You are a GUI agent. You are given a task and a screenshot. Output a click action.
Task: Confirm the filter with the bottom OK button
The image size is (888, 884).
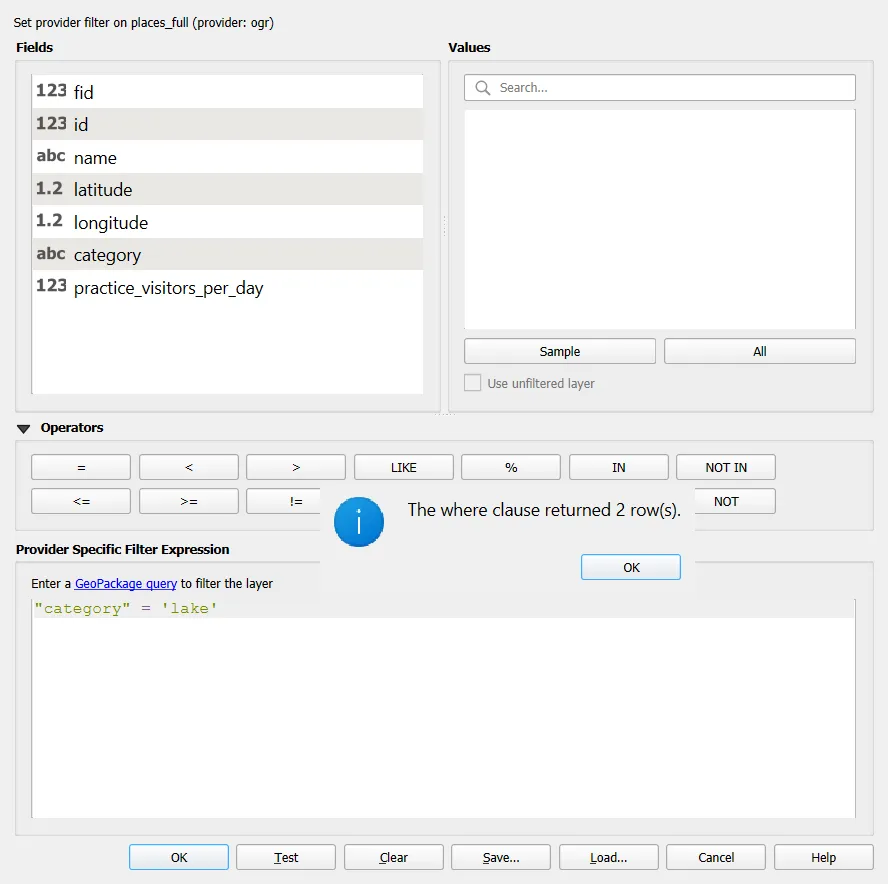(x=179, y=857)
